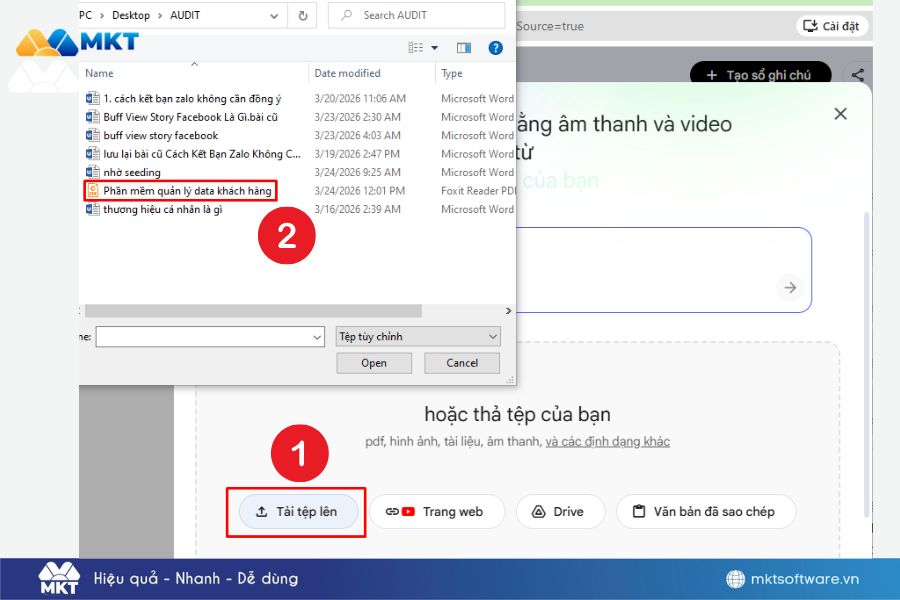Expand the file name combo box dropdown
Viewport: 900px width, 600px height.
317,336
